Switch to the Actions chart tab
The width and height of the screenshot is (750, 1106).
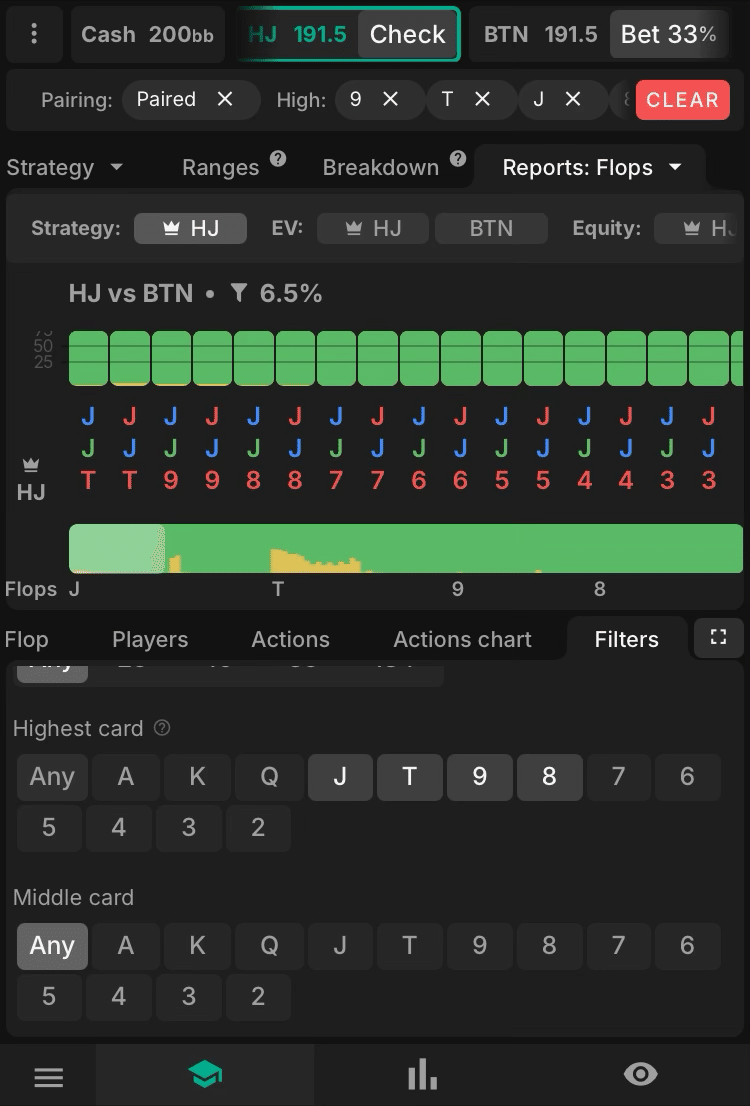click(x=462, y=640)
